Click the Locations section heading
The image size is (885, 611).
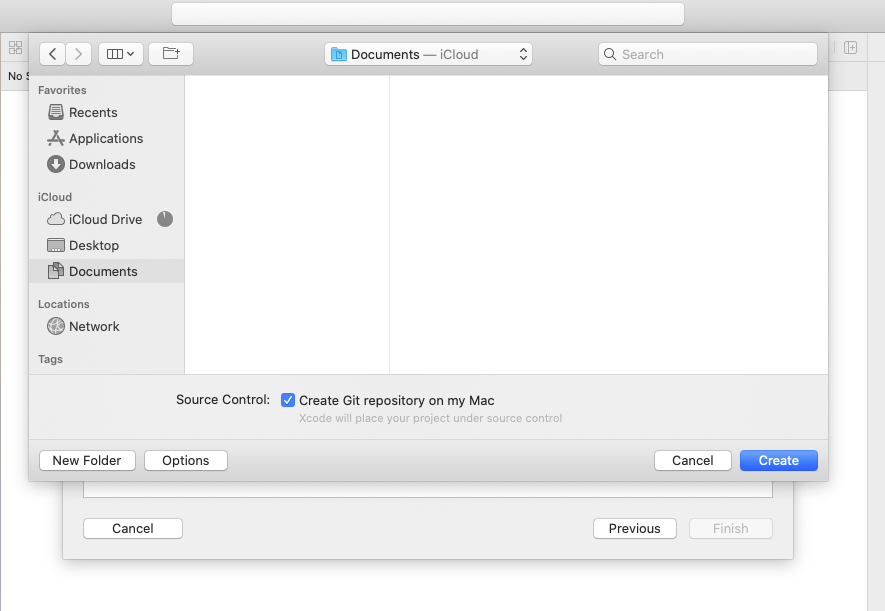64,304
